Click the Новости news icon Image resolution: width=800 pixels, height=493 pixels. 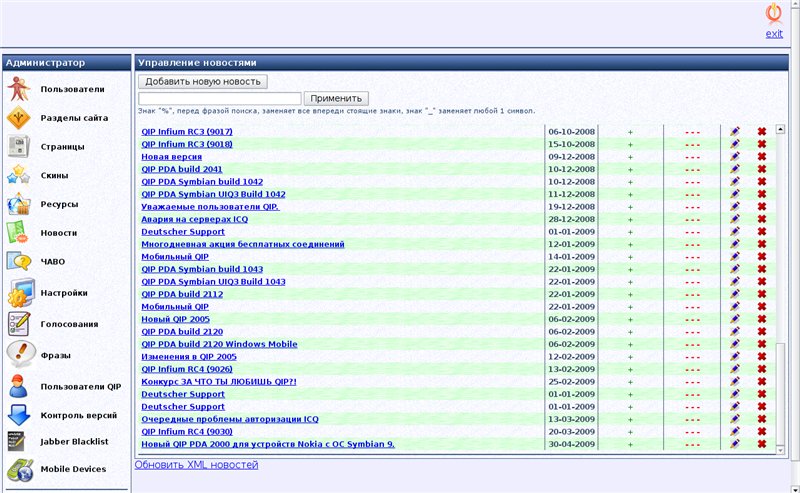pos(18,232)
